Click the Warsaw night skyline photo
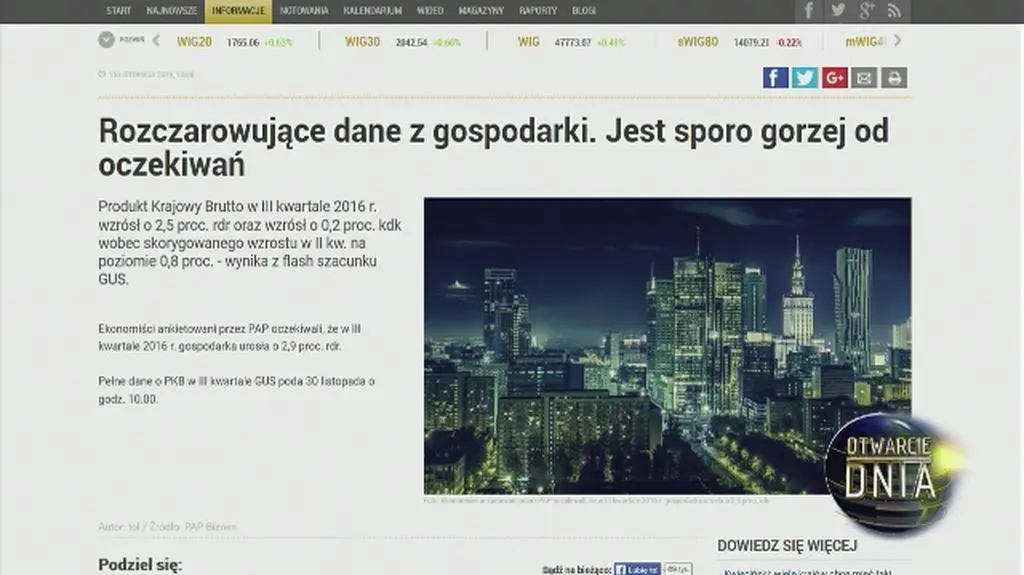The width and height of the screenshot is (1024, 575). click(667, 346)
